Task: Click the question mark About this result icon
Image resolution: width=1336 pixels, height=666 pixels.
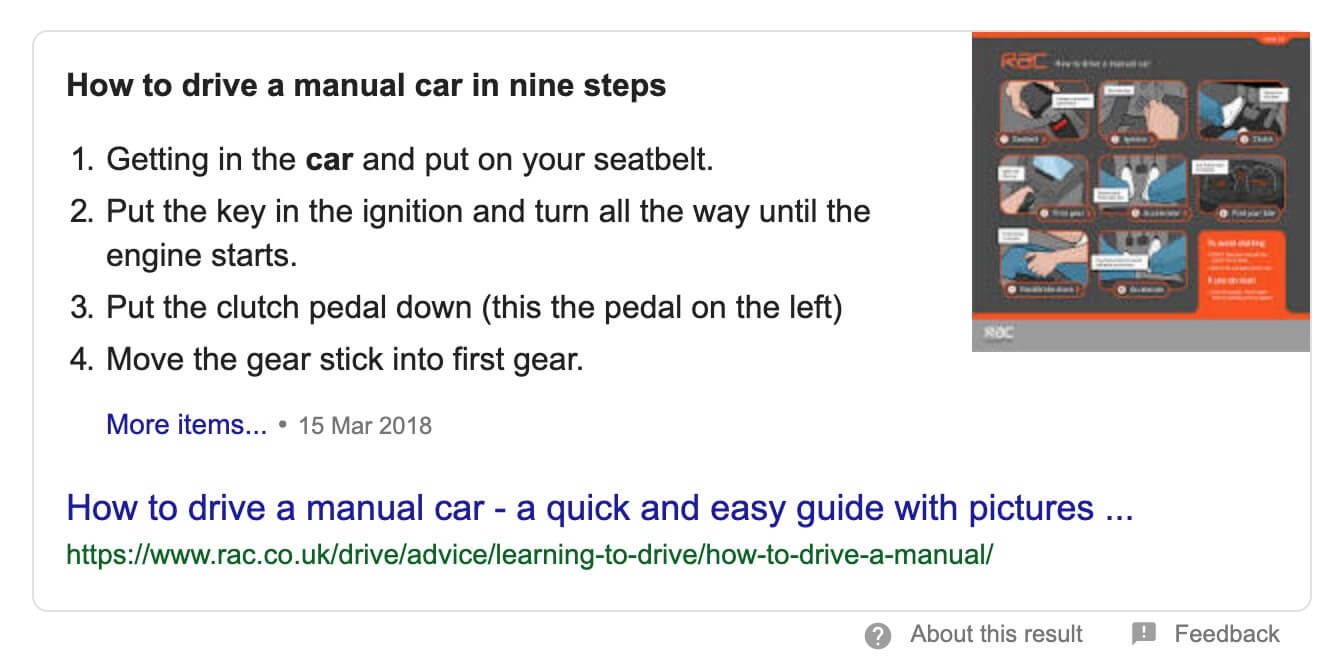Action: point(878,635)
